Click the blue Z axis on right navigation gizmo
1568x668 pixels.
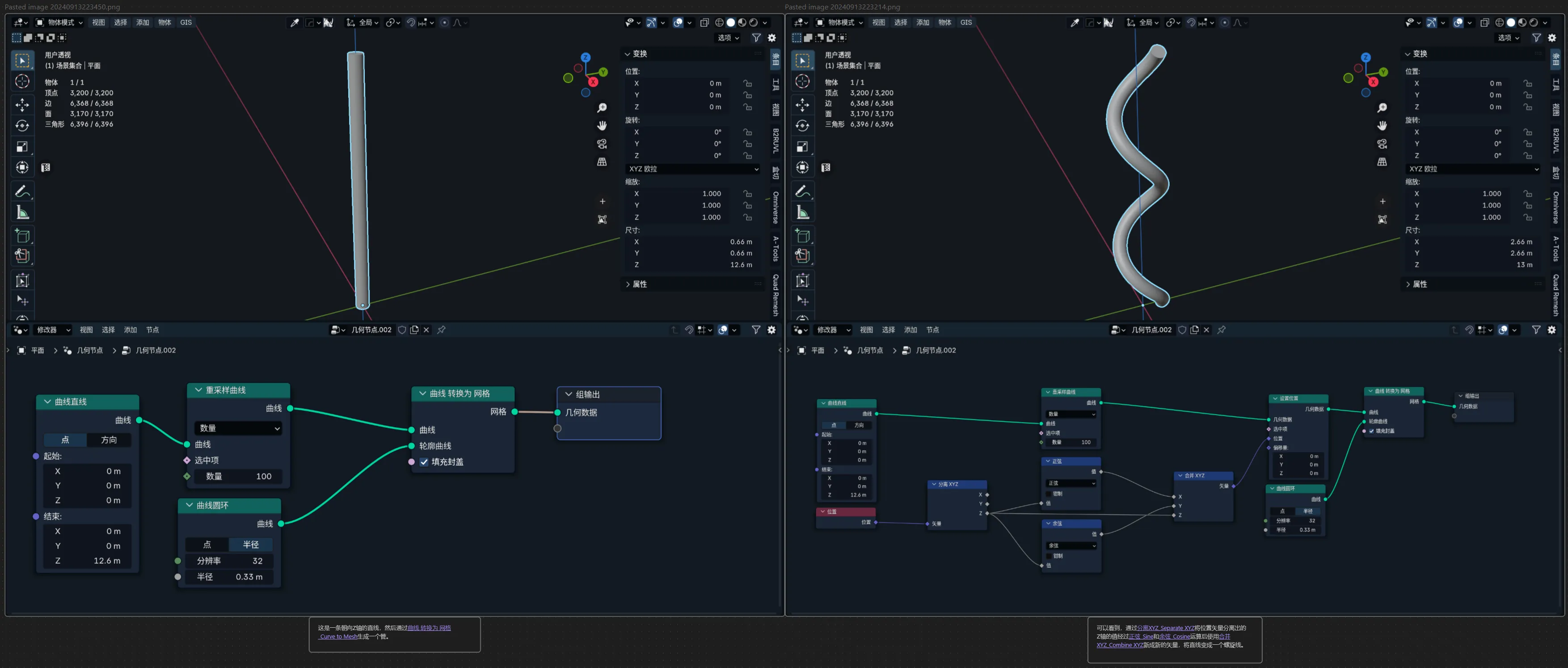1366,57
